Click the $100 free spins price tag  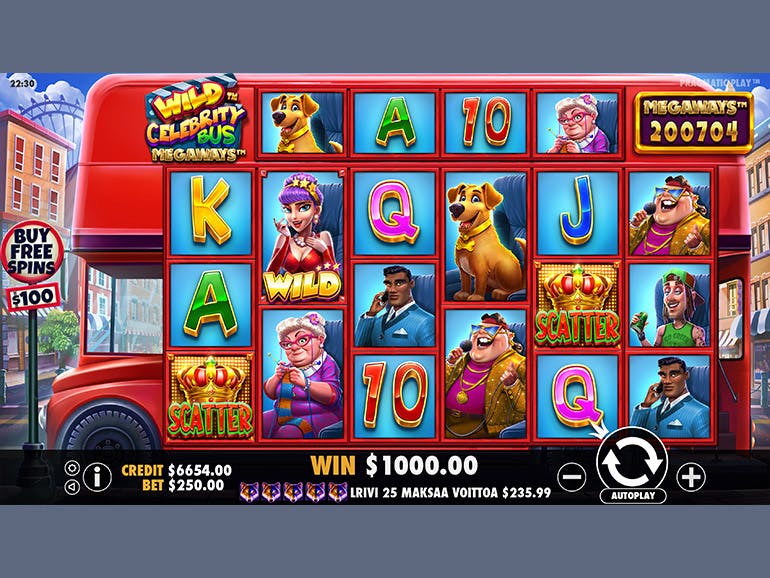point(33,298)
